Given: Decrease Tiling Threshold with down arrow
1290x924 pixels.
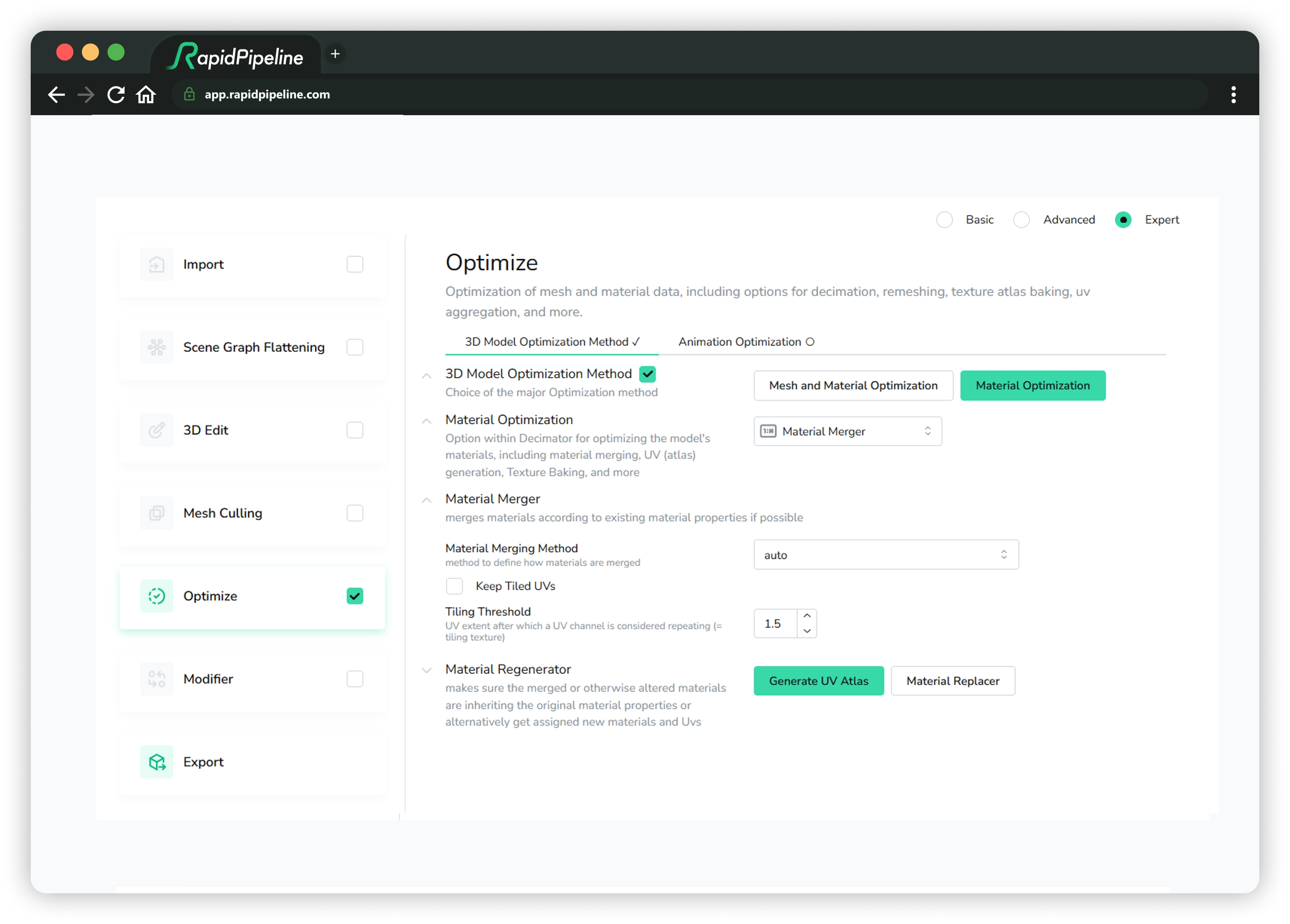Looking at the screenshot, I should pyautogui.click(x=807, y=631).
